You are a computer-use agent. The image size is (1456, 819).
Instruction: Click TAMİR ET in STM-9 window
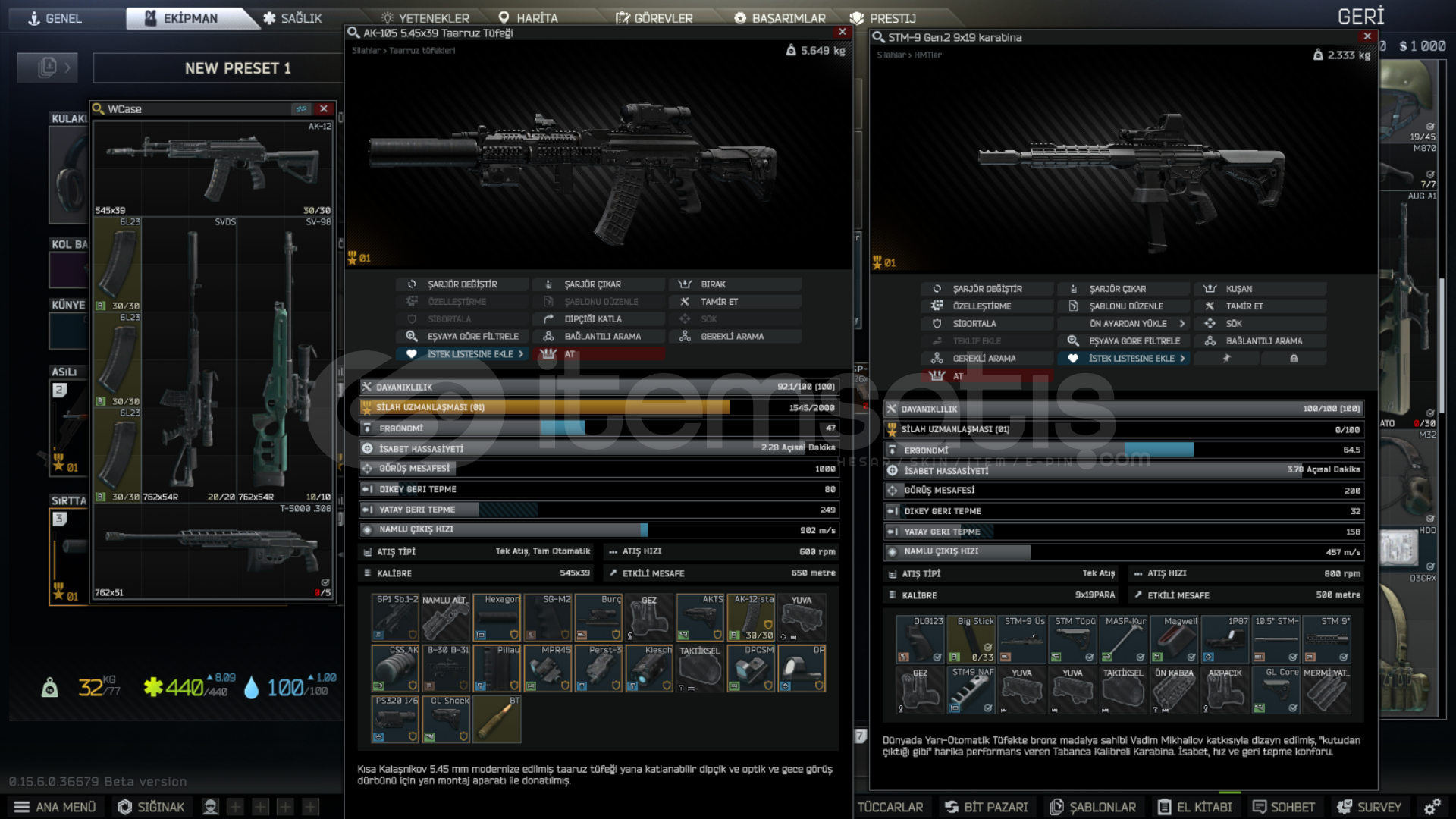pos(1260,306)
